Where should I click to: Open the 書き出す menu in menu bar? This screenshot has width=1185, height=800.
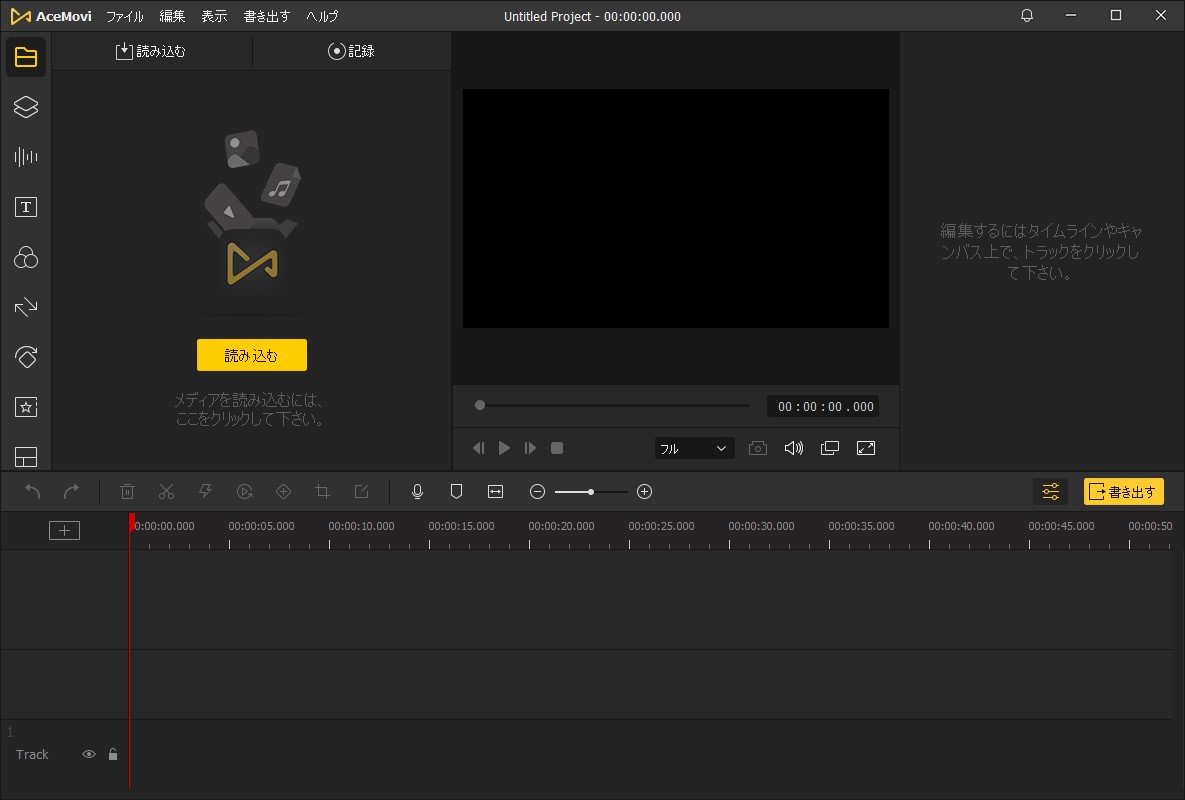(267, 16)
